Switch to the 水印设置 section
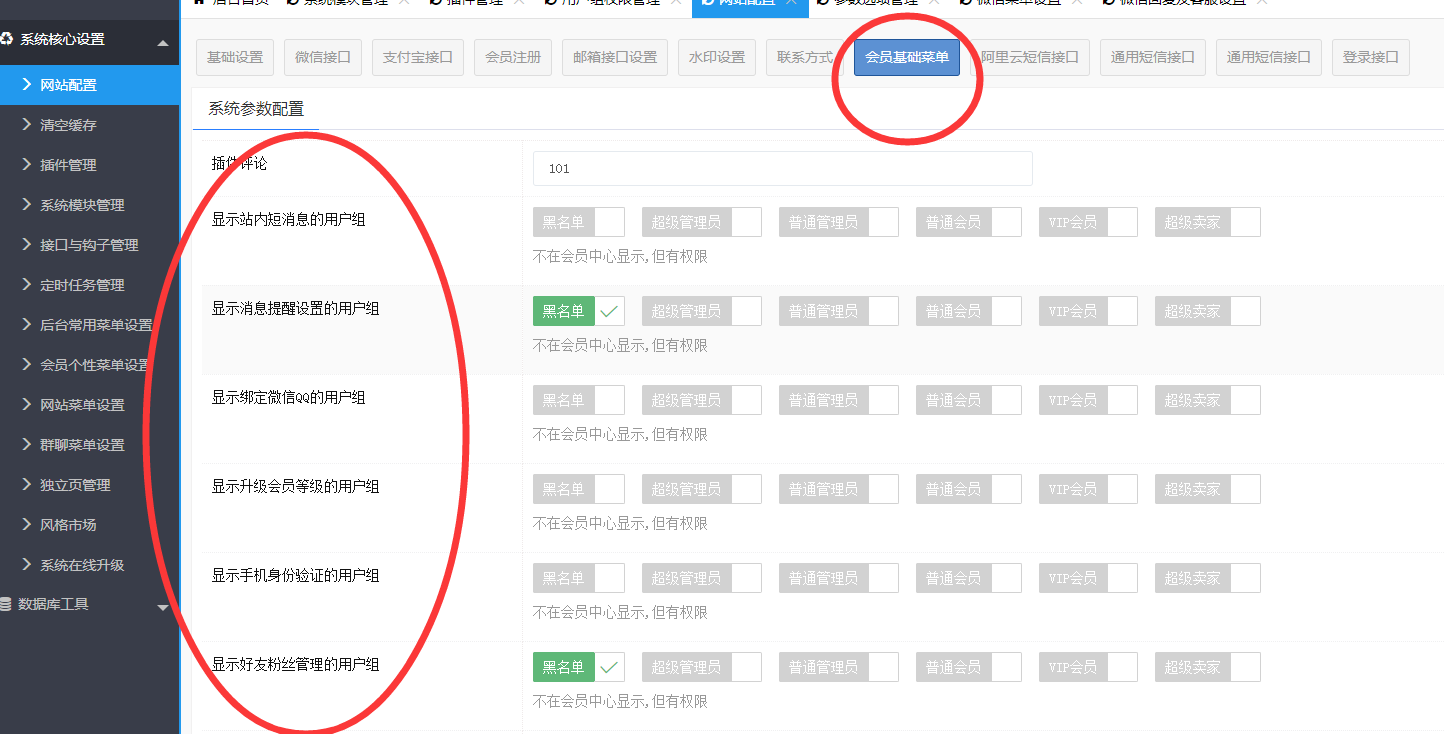1444x734 pixels. pos(717,57)
